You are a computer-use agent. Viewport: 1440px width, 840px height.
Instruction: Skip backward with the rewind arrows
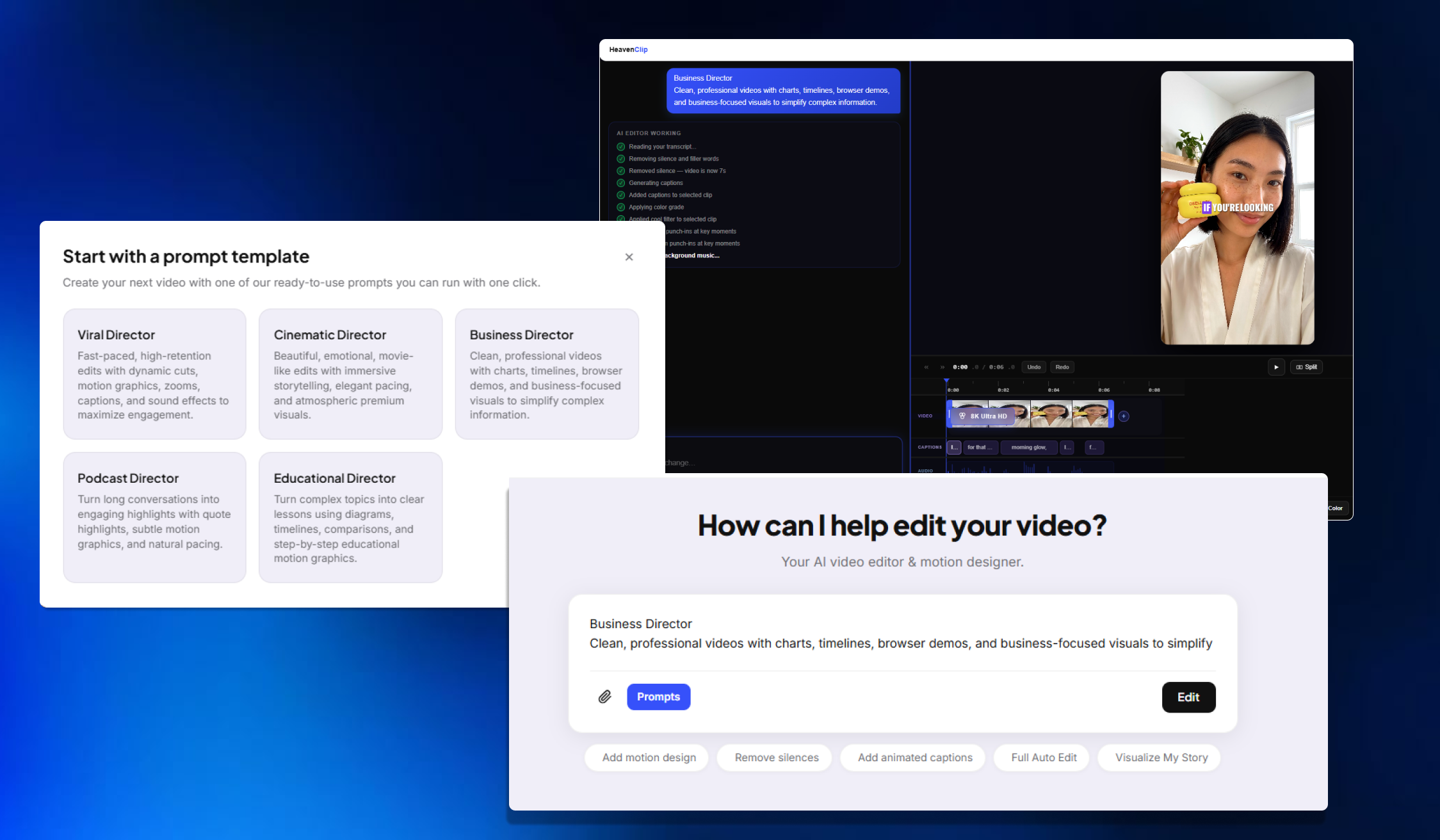point(926,367)
